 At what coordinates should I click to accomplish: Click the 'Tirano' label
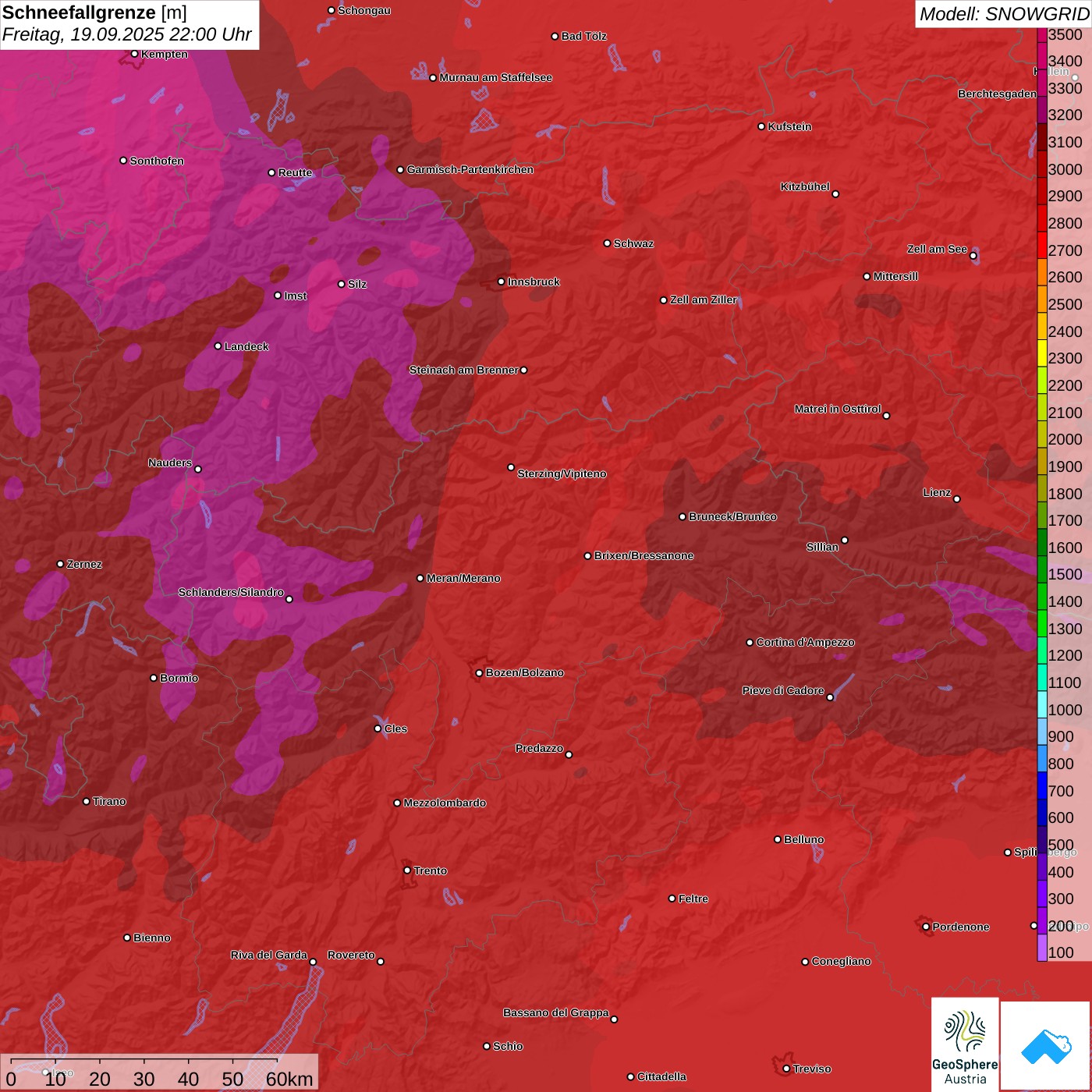click(109, 801)
